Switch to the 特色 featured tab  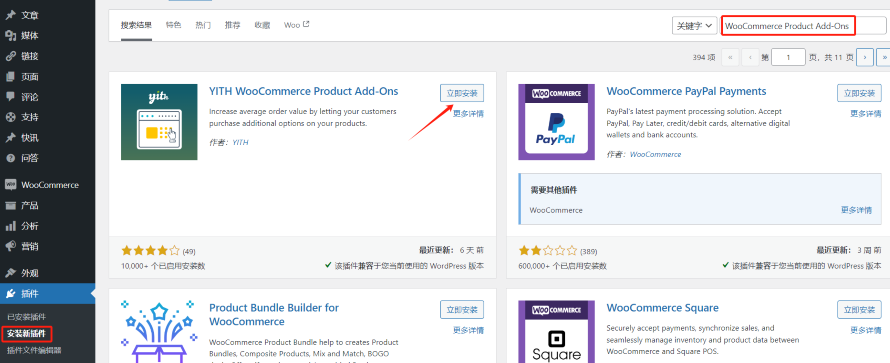(174, 25)
